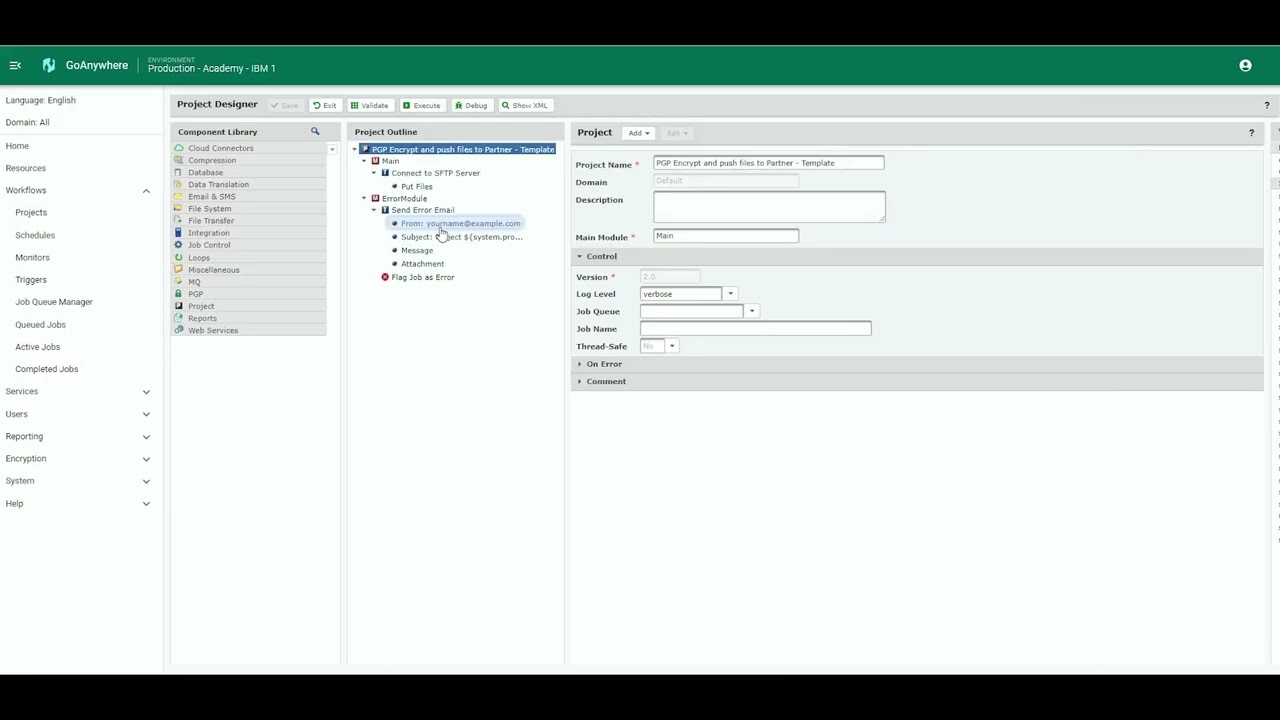Click the Job Control gear icon

click(x=179, y=245)
